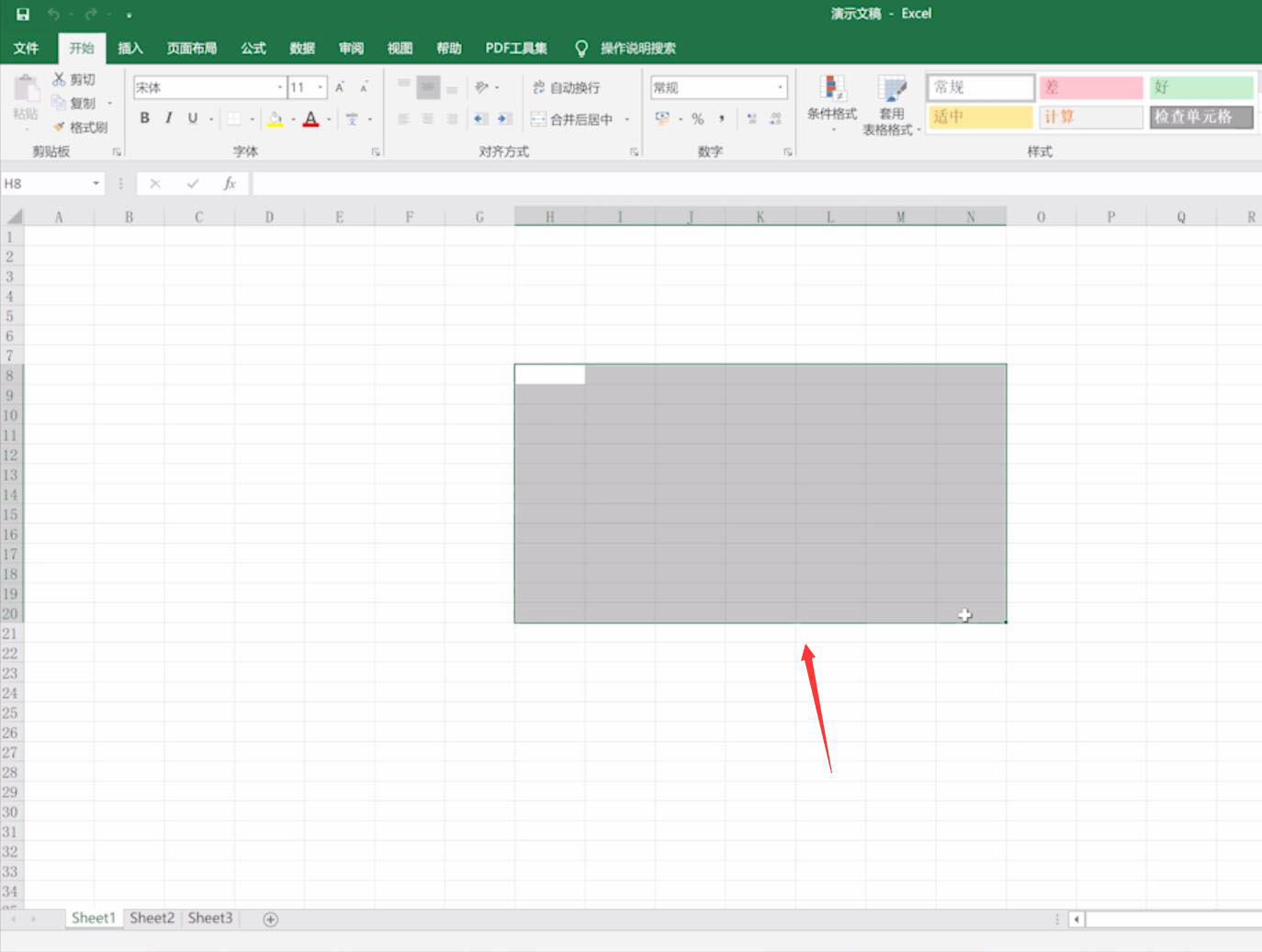Toggle center horizontal alignment
The height and width of the screenshot is (952, 1262).
pyautogui.click(x=427, y=118)
